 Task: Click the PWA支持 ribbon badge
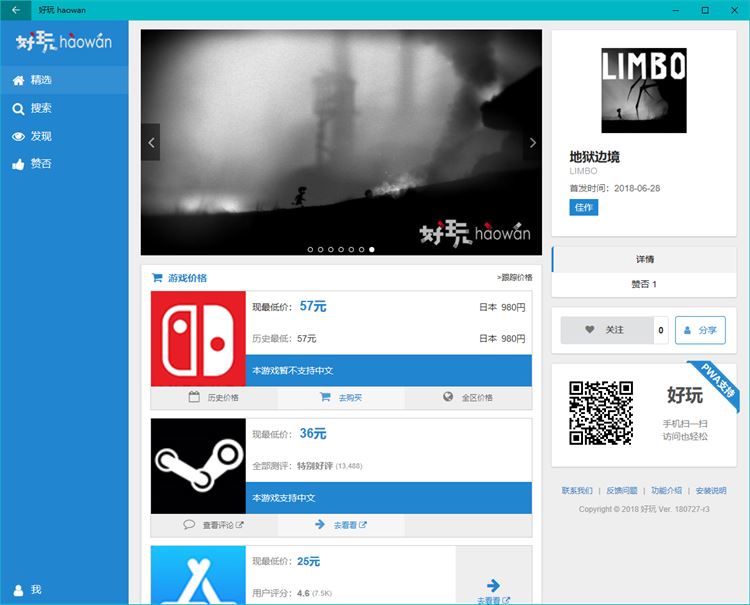pyautogui.click(x=717, y=383)
